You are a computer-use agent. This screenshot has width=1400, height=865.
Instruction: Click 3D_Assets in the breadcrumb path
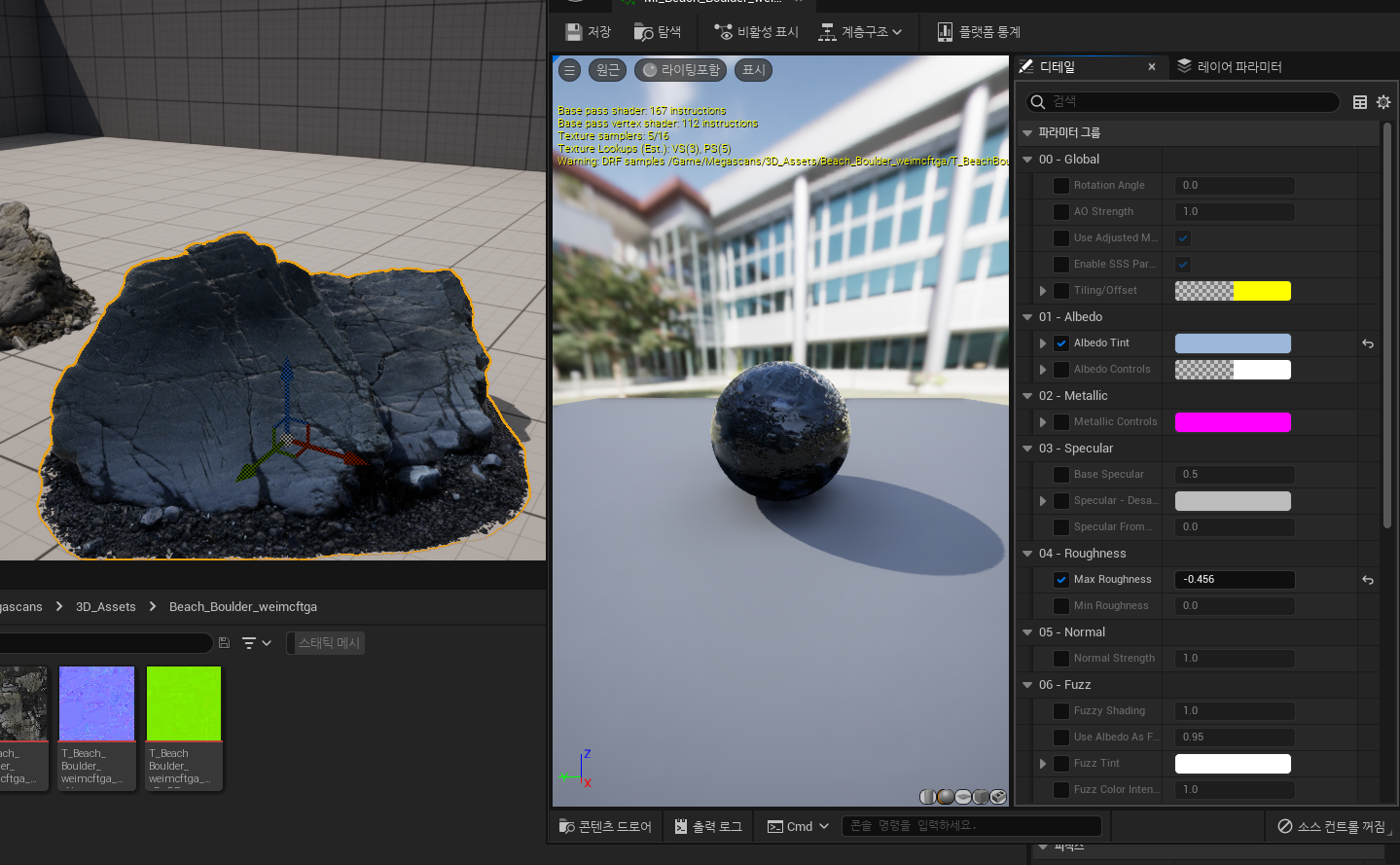pos(106,606)
